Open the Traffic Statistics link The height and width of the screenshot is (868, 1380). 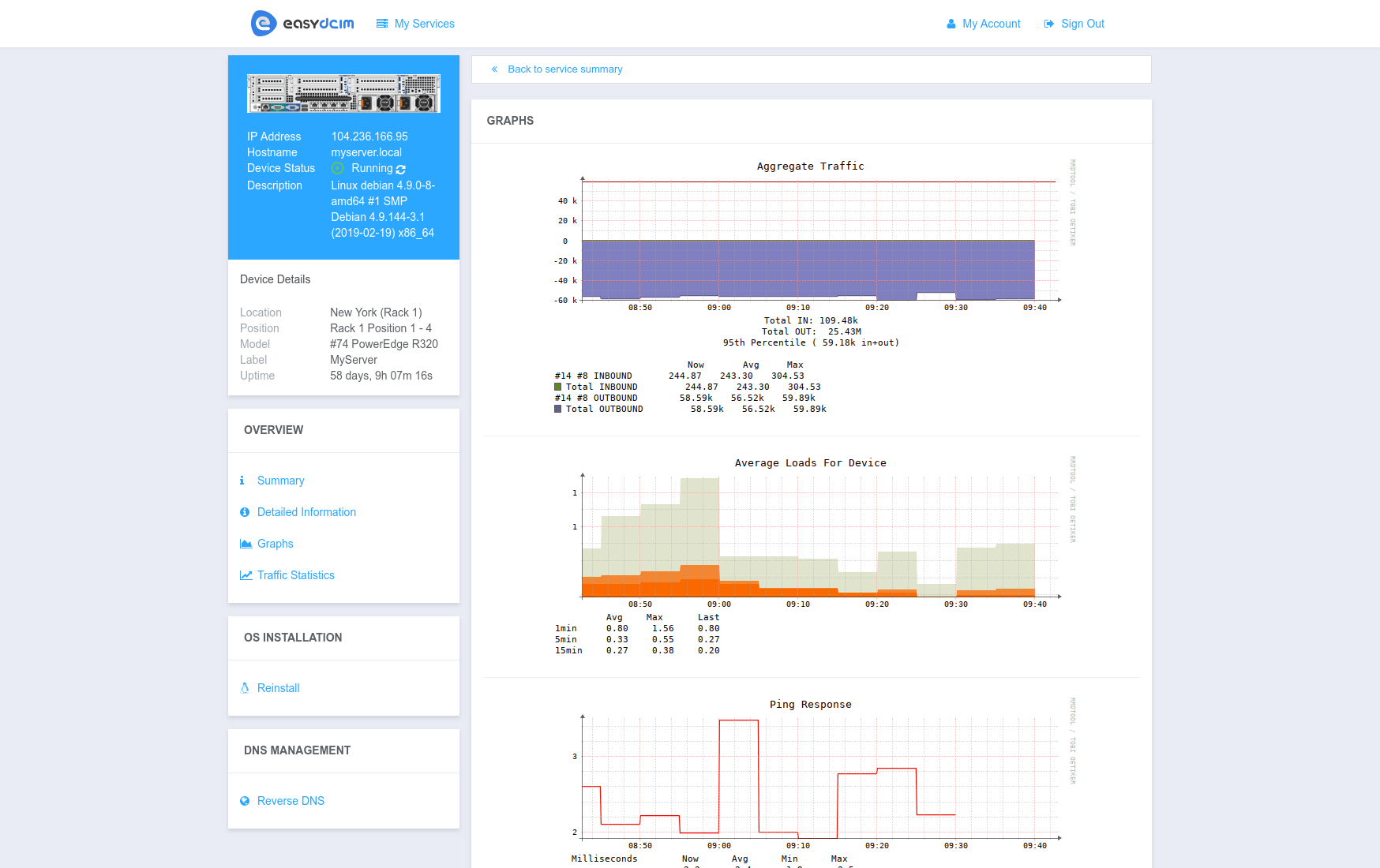click(x=295, y=575)
